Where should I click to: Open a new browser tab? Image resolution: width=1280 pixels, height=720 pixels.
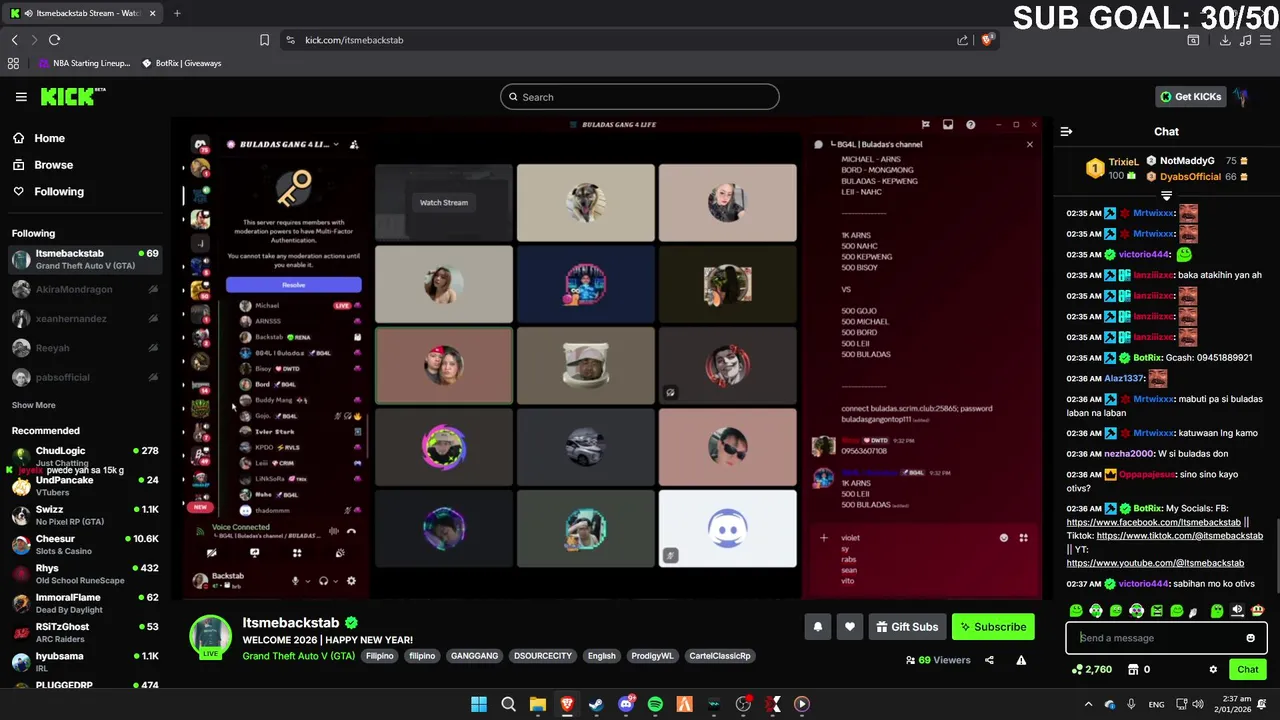[177, 13]
